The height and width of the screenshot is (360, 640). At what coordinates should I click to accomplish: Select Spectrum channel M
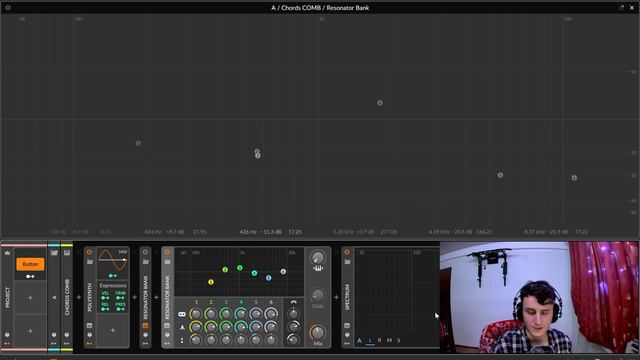(x=389, y=340)
